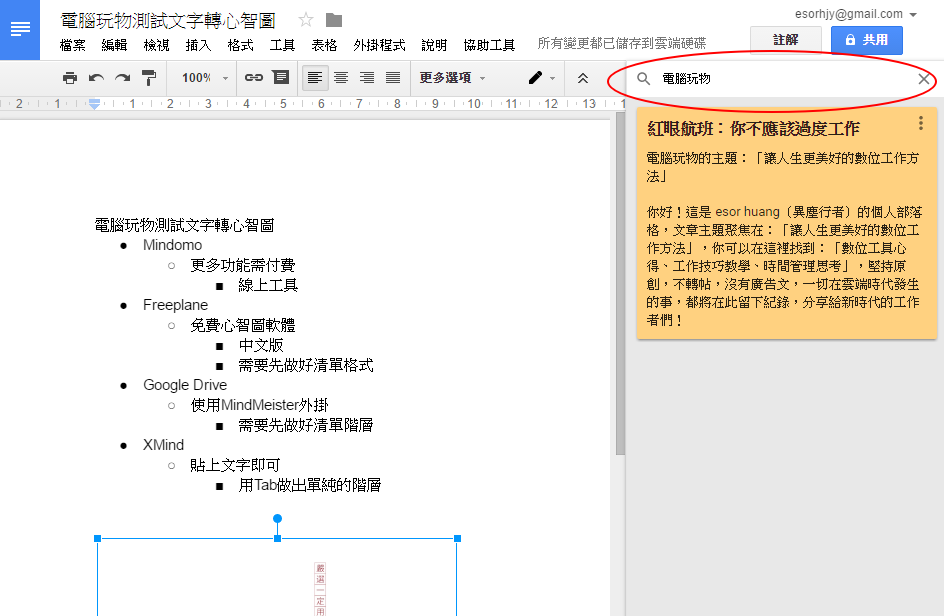Open the 更多選項 dropdown
The height and width of the screenshot is (616, 944).
[x=452, y=78]
